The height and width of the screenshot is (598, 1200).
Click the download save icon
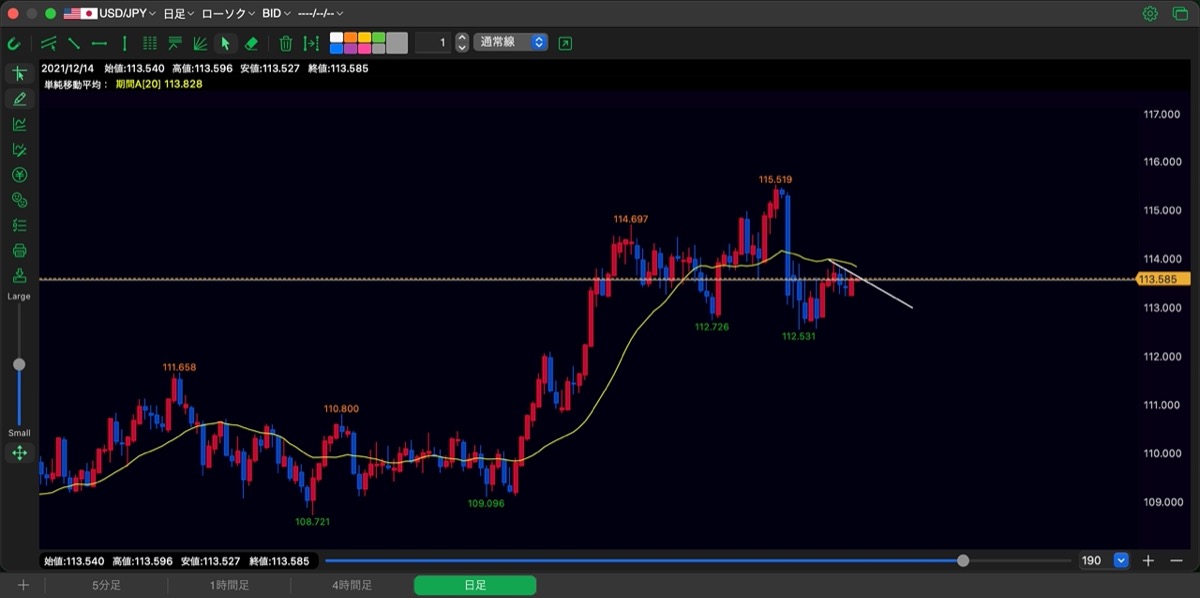[19, 275]
